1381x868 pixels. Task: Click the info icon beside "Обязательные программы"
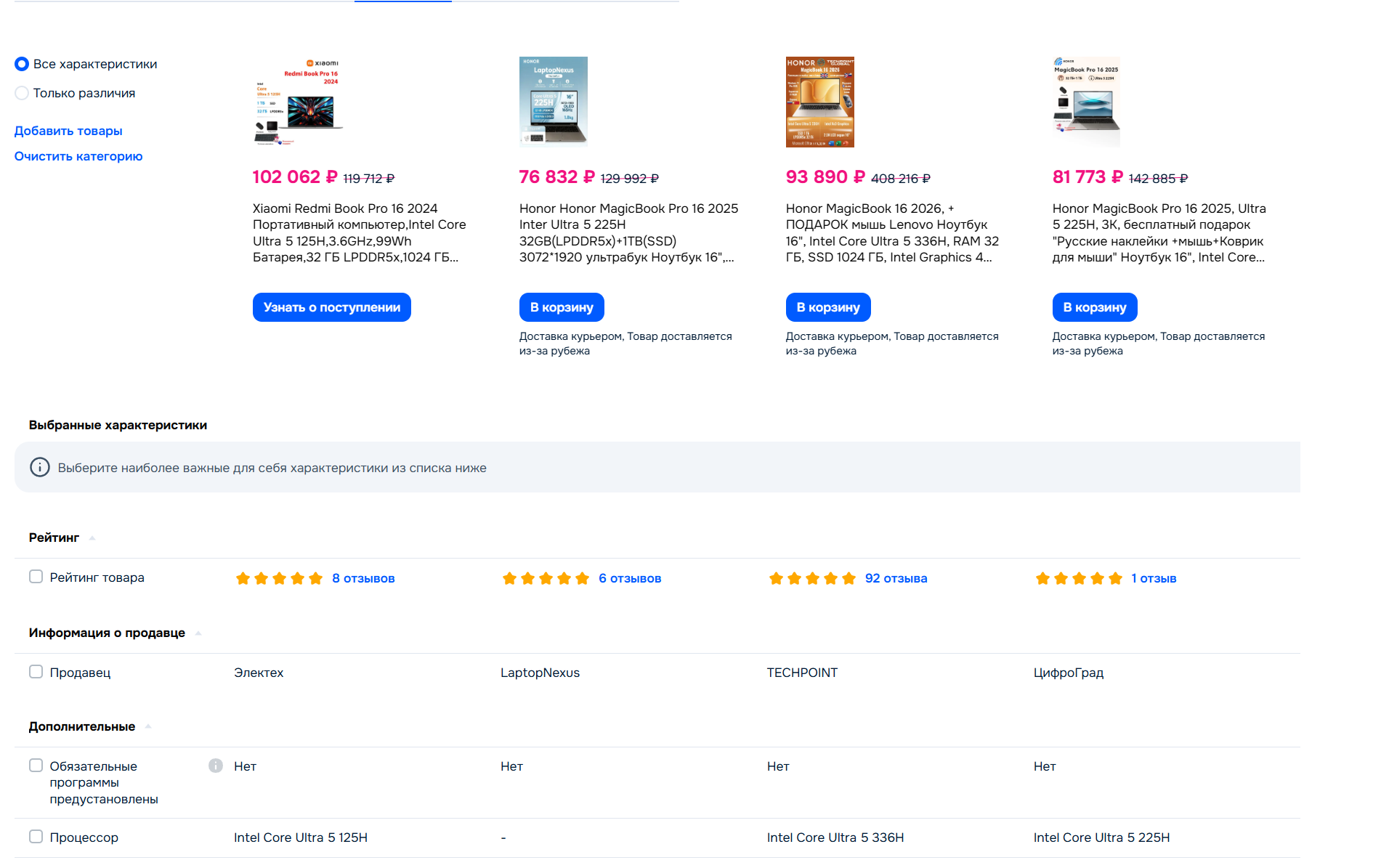click(216, 766)
